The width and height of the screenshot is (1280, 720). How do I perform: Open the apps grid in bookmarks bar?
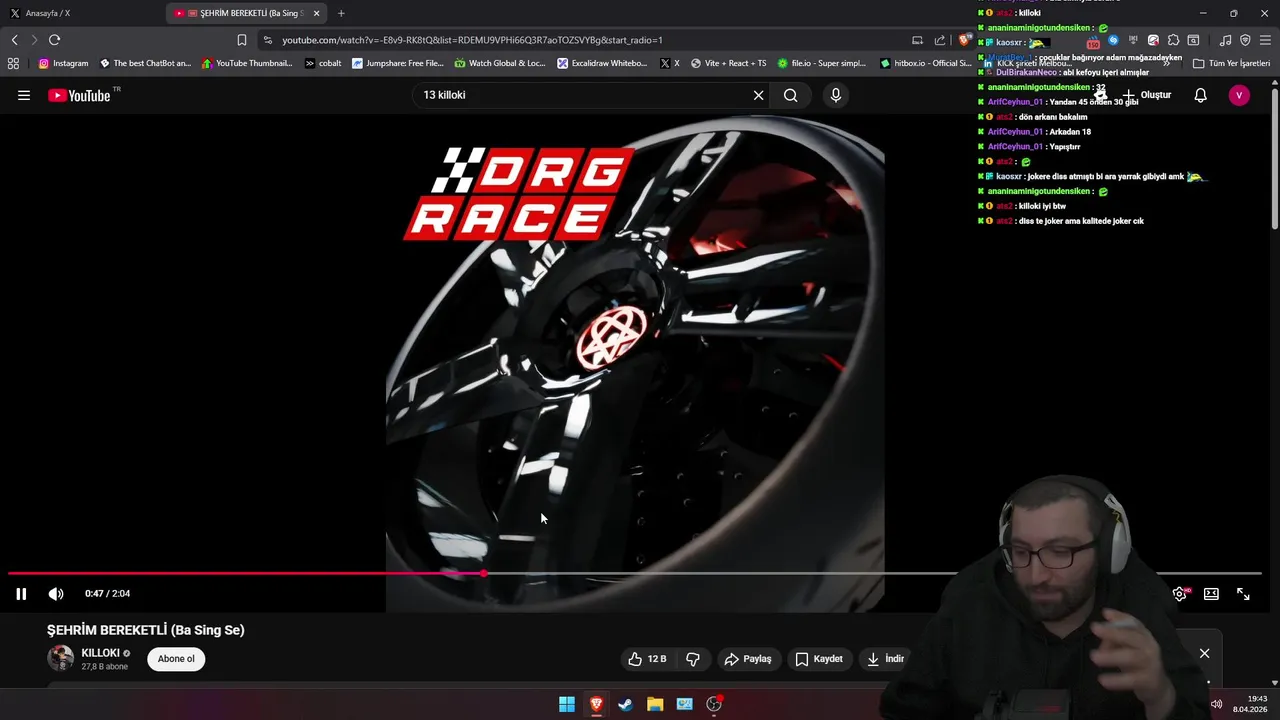[13, 63]
